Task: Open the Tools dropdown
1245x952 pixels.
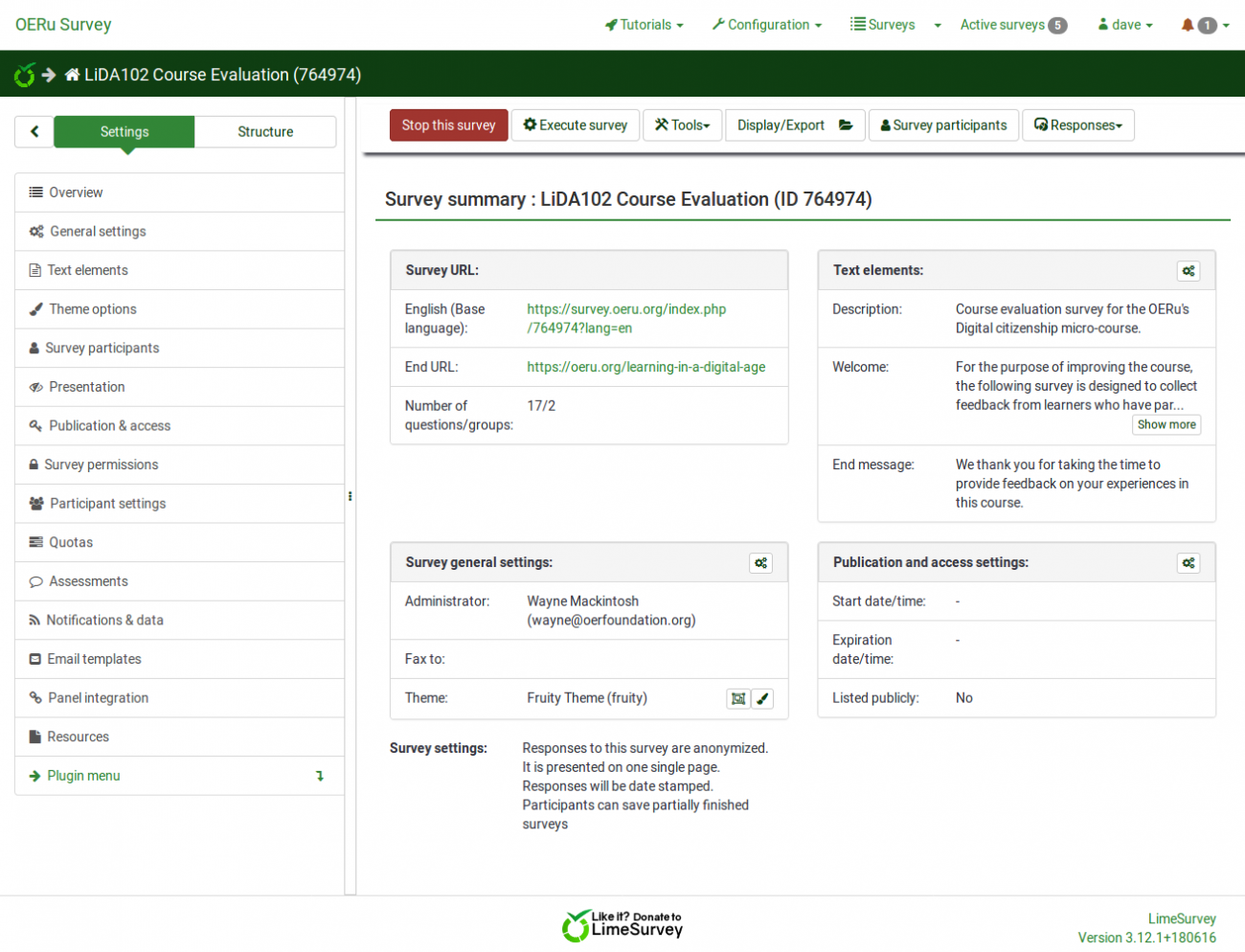Action: coord(682,125)
